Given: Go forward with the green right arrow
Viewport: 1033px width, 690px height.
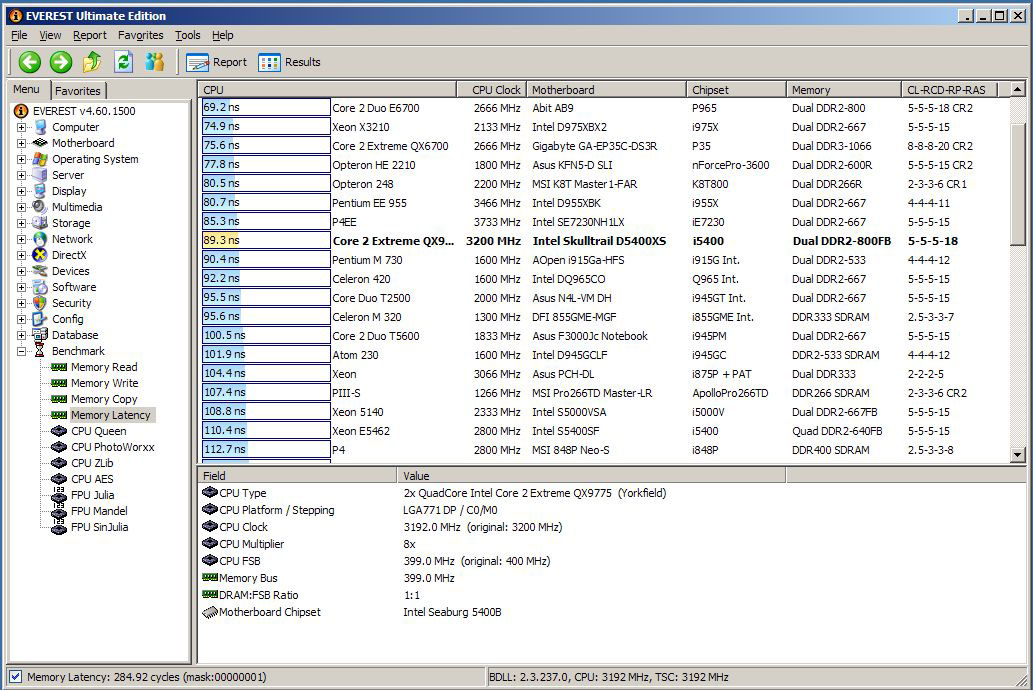Looking at the screenshot, I should [x=61, y=62].
